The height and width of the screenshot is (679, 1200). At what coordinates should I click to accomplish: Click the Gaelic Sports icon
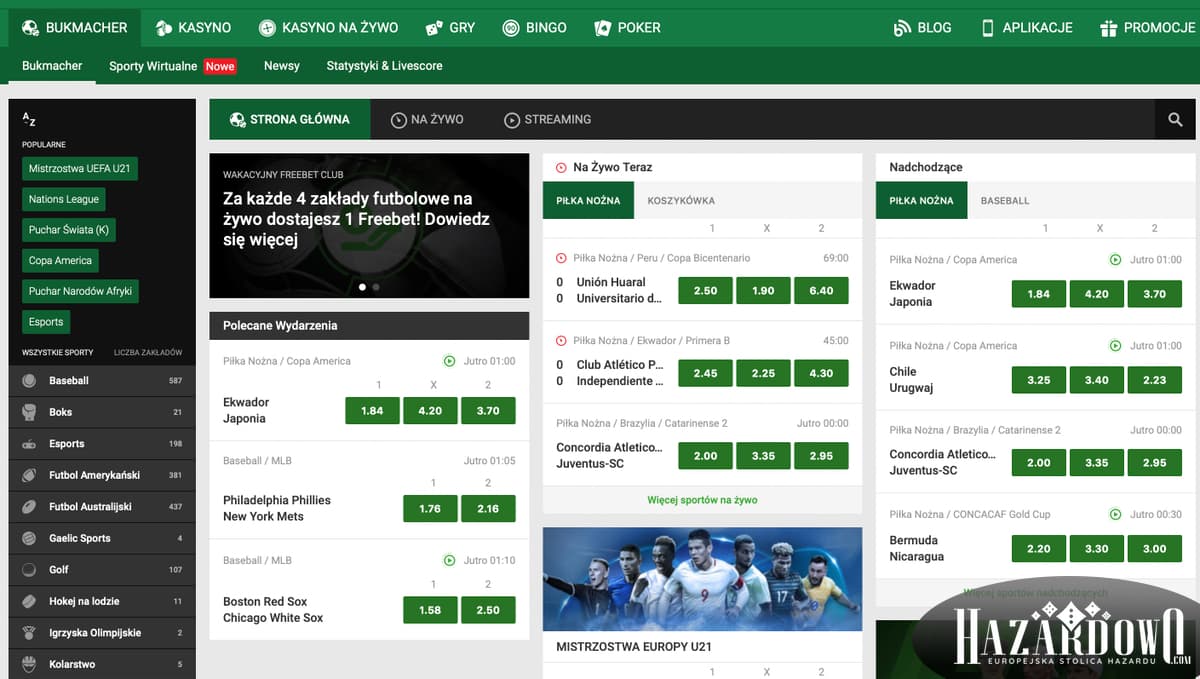coord(29,538)
